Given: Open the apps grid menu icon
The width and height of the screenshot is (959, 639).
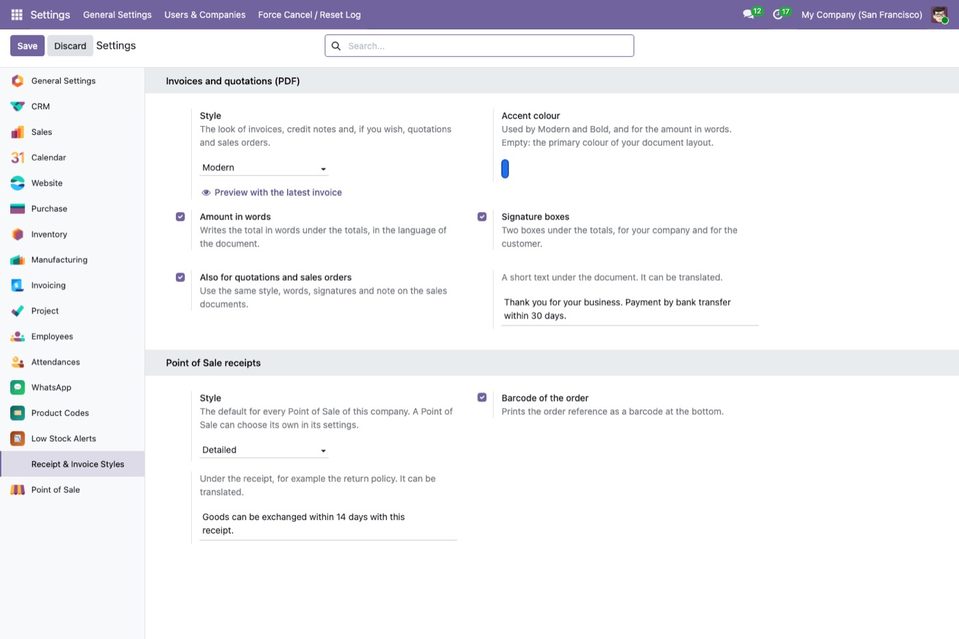Looking at the screenshot, I should (x=17, y=15).
